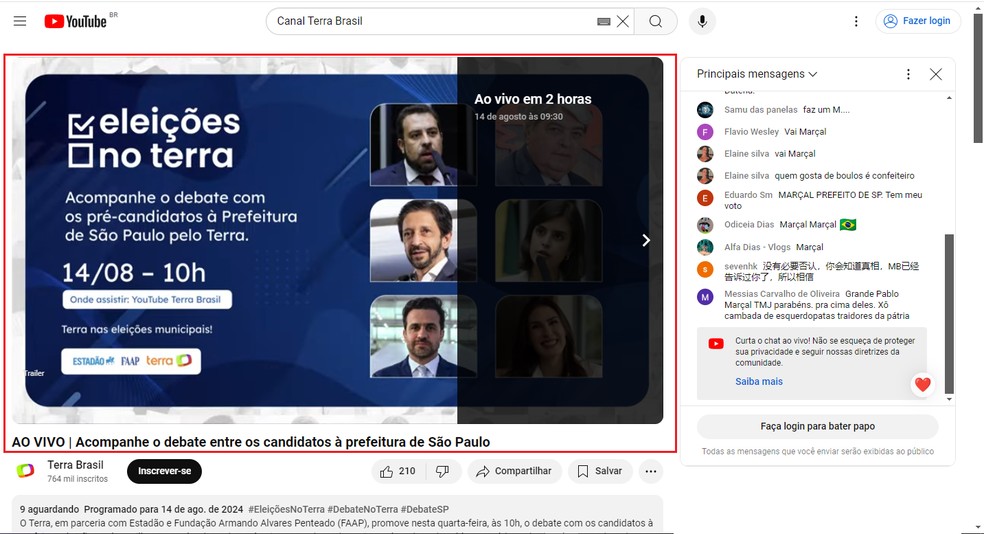
Task: Click the YouTube icon in chat notice
Action: [x=716, y=344]
